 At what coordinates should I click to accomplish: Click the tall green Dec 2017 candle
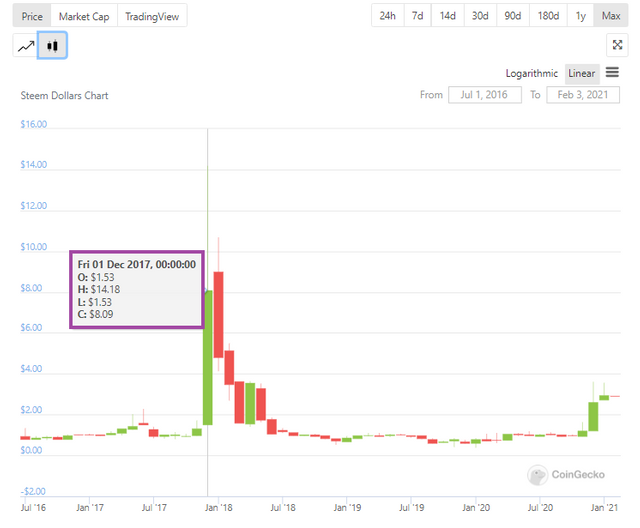click(207, 358)
